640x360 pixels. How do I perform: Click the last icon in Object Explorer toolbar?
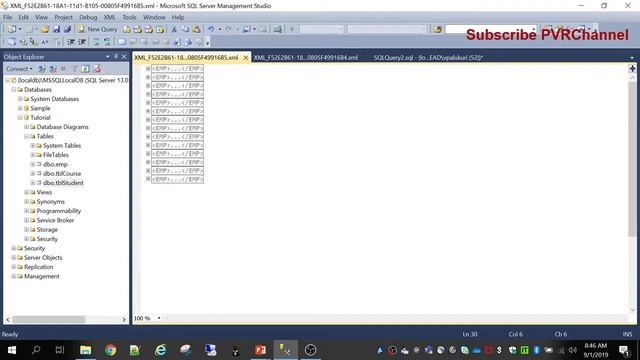(x=97, y=69)
